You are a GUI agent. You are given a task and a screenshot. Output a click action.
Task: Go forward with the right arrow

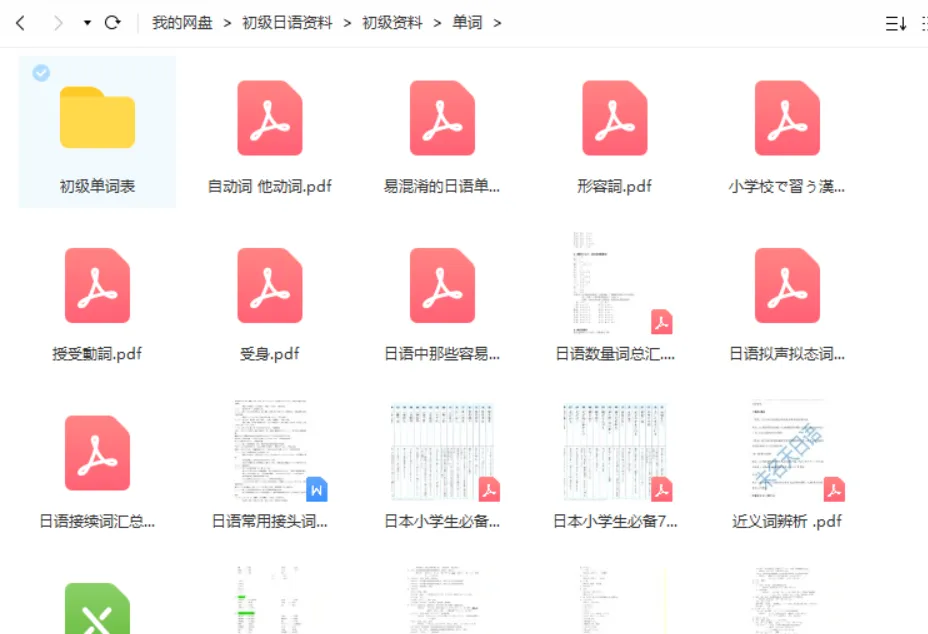tap(57, 23)
